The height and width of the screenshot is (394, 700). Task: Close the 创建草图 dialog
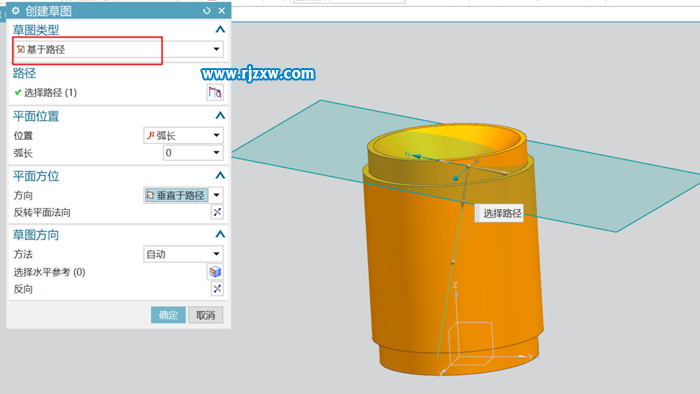[x=222, y=11]
